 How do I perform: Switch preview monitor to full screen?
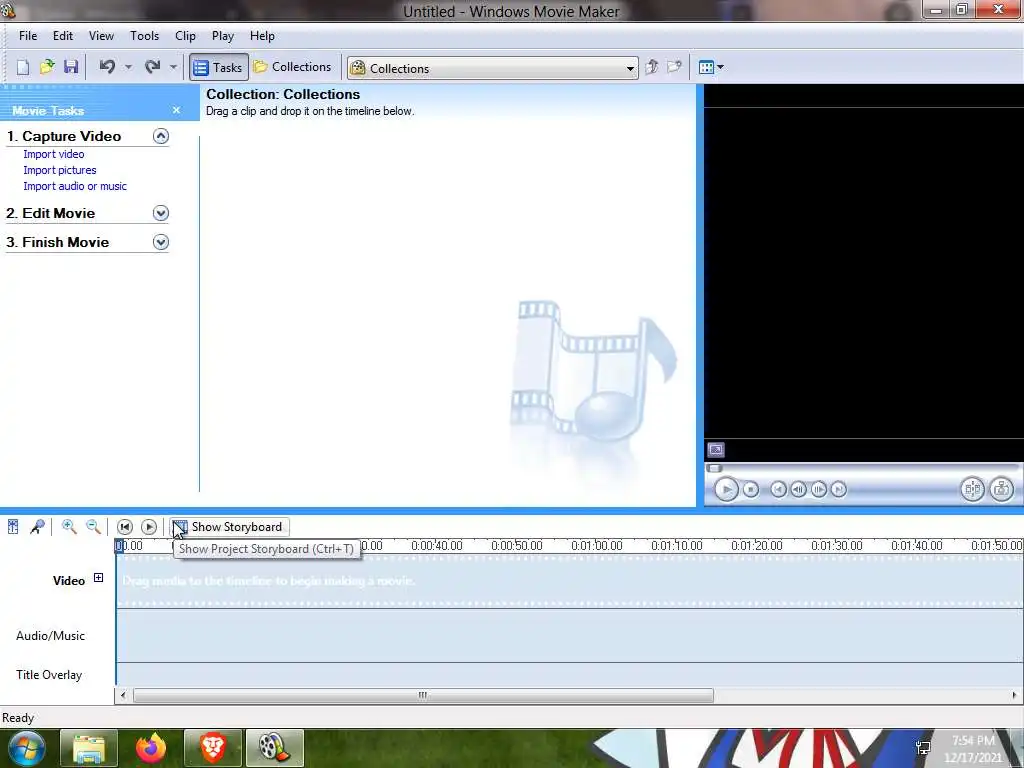point(716,450)
